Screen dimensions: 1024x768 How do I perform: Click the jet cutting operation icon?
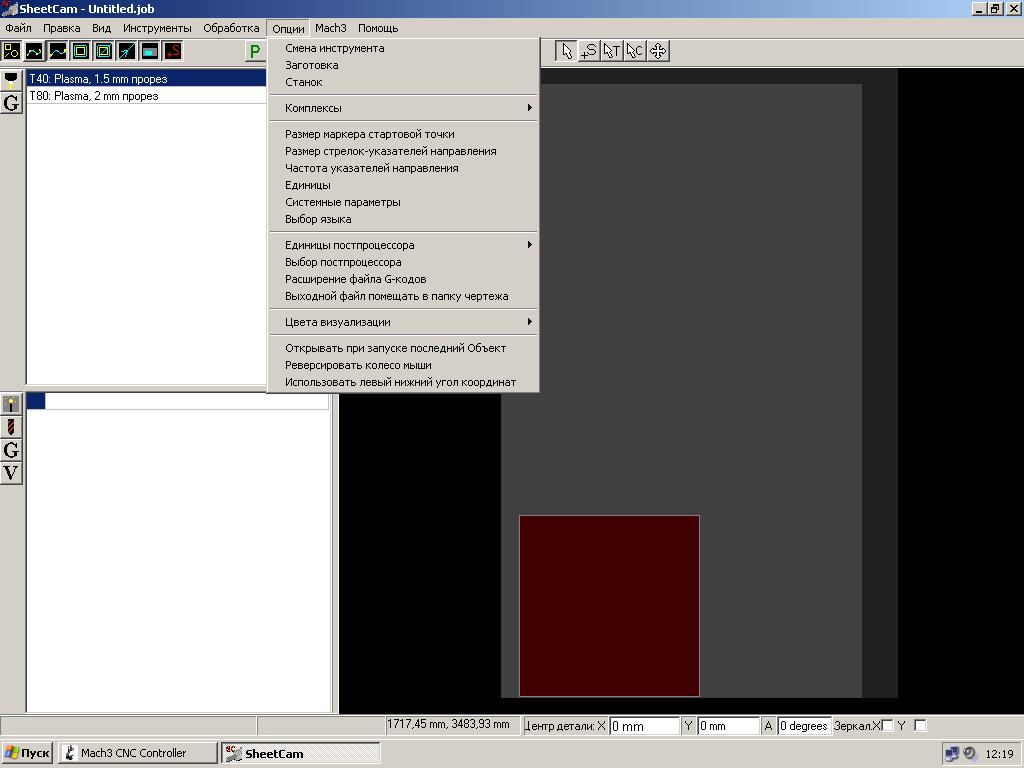click(x=11, y=404)
